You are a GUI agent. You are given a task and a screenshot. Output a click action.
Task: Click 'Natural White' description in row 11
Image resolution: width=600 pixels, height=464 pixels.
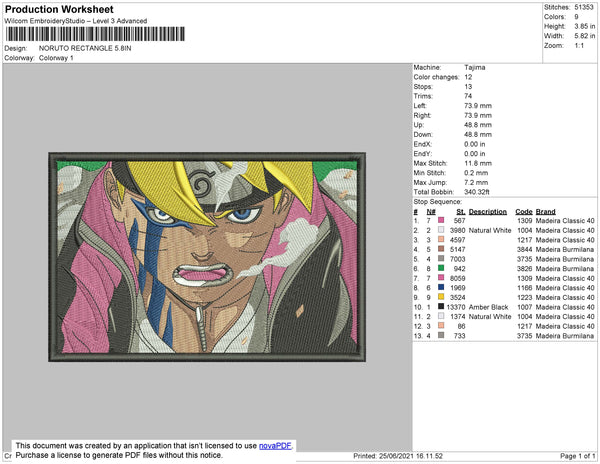pyautogui.click(x=490, y=316)
